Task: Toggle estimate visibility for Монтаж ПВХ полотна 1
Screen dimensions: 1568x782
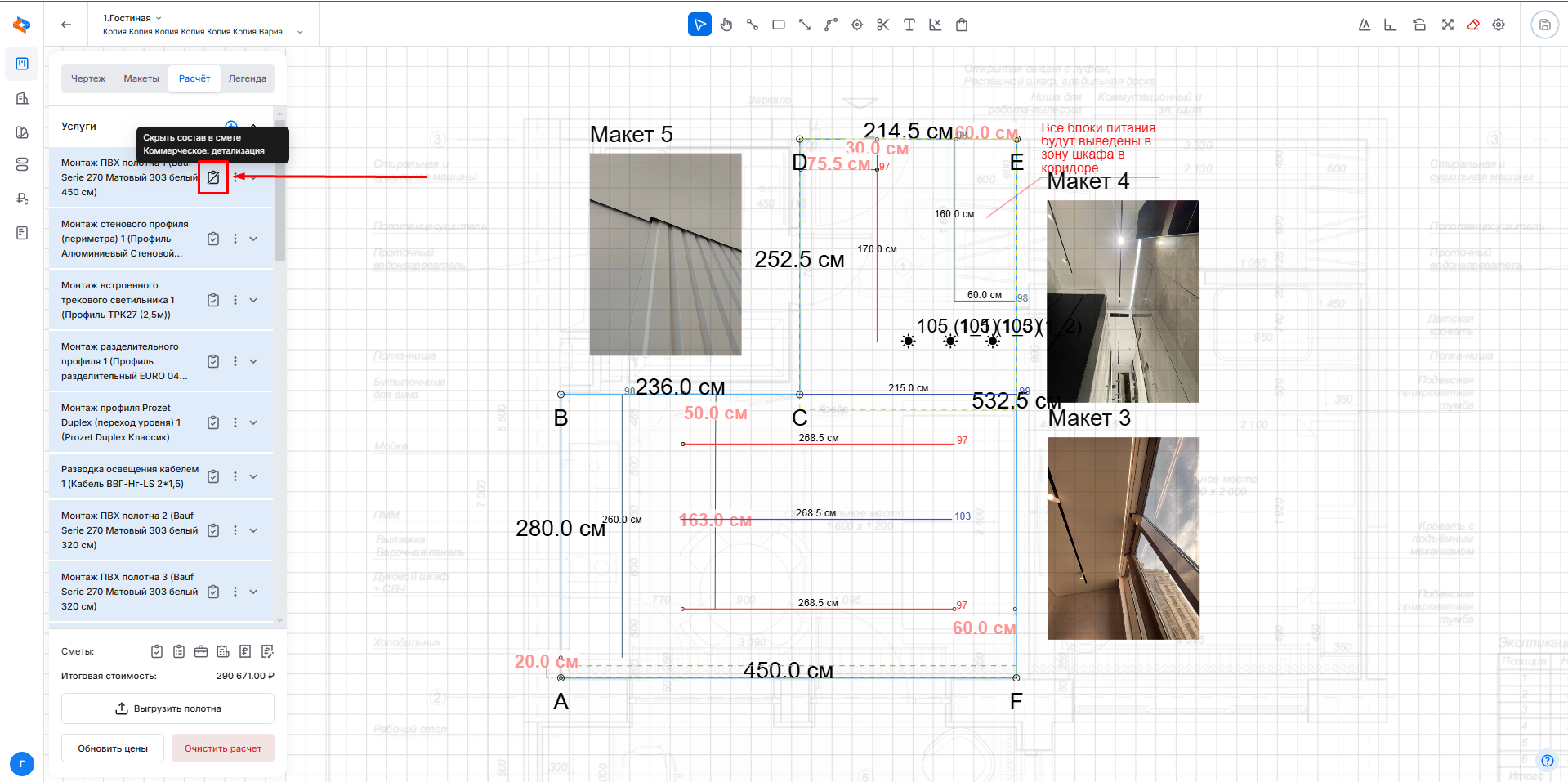Action: tap(213, 177)
